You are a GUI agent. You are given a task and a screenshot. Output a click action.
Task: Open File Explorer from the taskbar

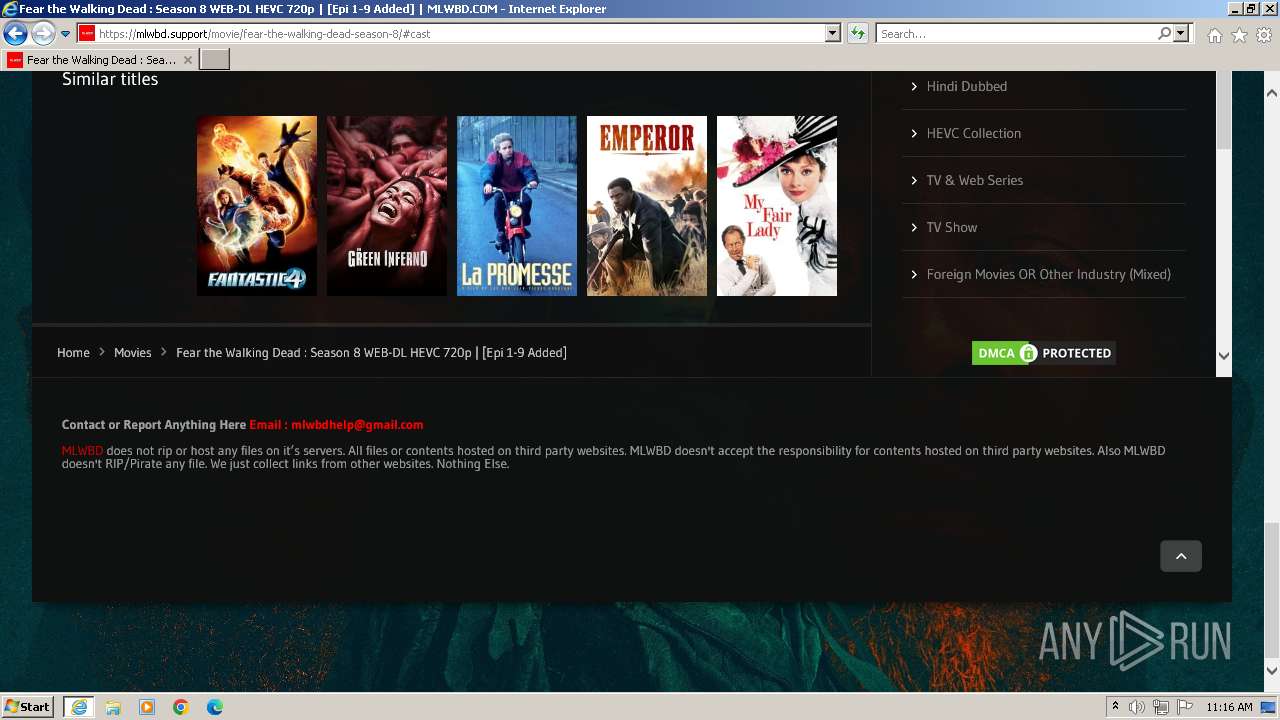[113, 707]
